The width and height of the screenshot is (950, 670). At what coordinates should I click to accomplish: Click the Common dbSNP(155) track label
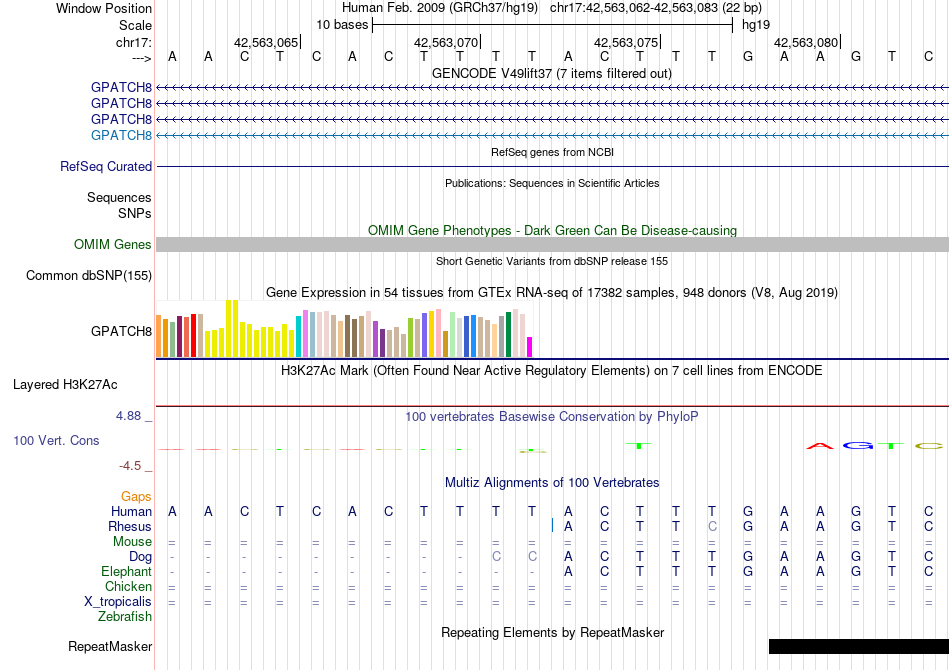89,276
